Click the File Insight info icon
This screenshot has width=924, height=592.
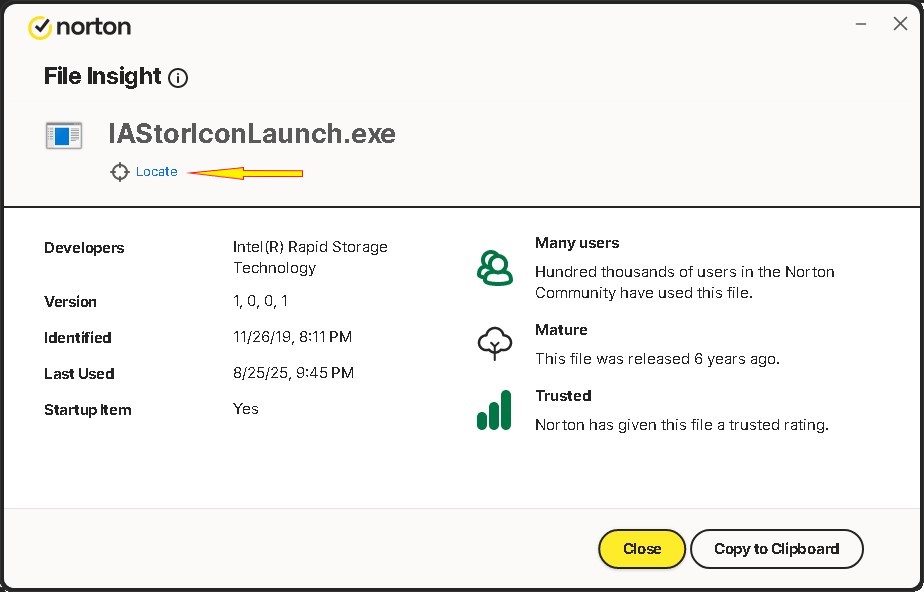tap(178, 78)
